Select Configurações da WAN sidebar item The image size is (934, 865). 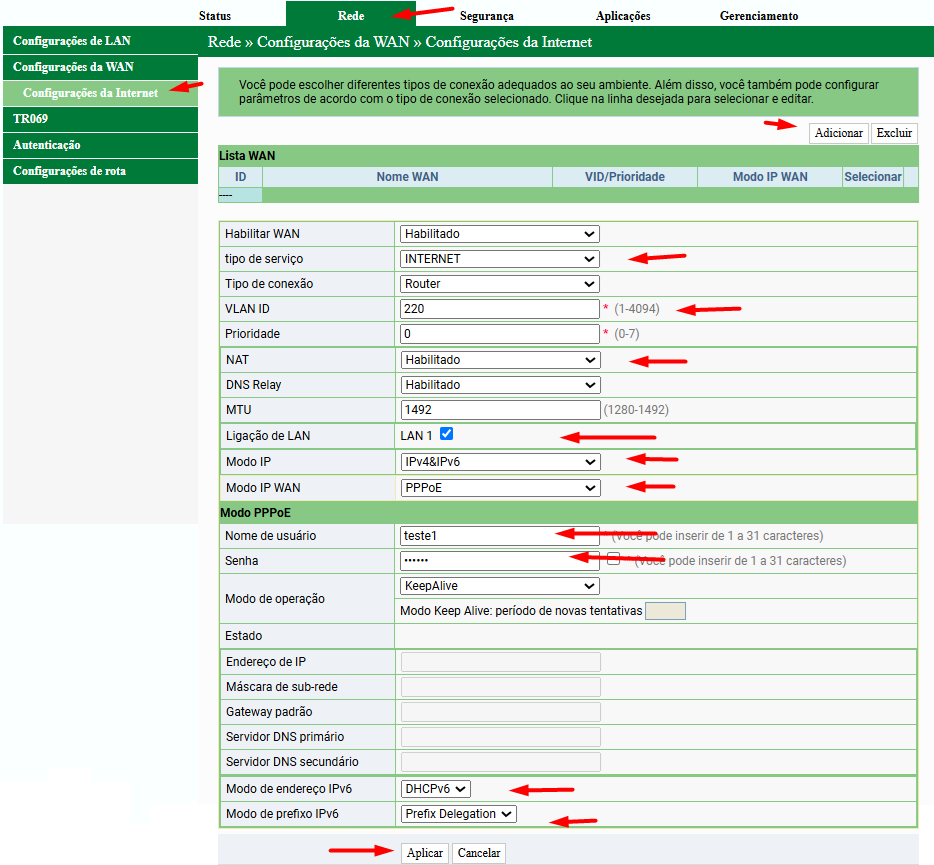100,67
